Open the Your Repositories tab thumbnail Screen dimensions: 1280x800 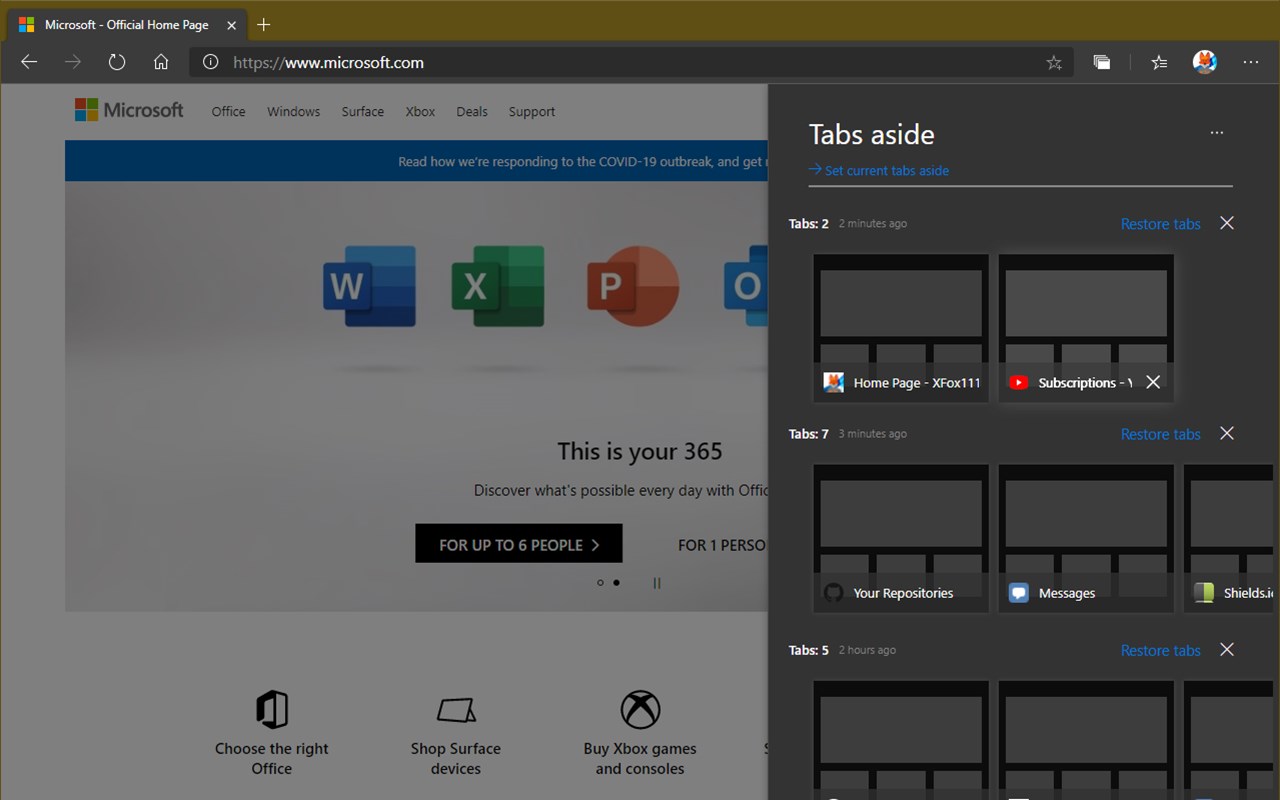tap(901, 538)
